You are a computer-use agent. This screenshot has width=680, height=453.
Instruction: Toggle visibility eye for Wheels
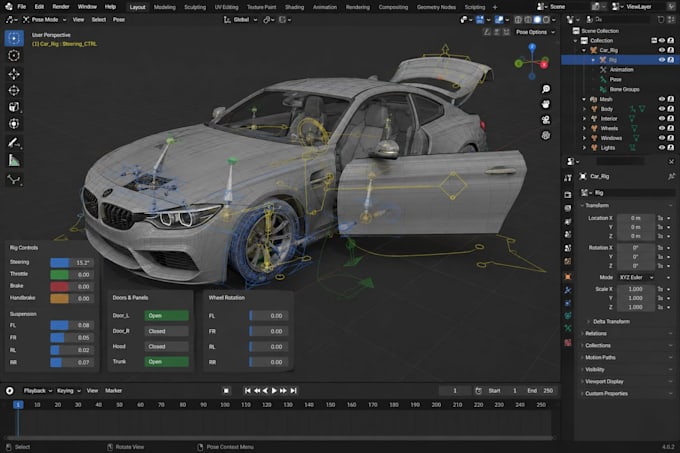point(662,128)
